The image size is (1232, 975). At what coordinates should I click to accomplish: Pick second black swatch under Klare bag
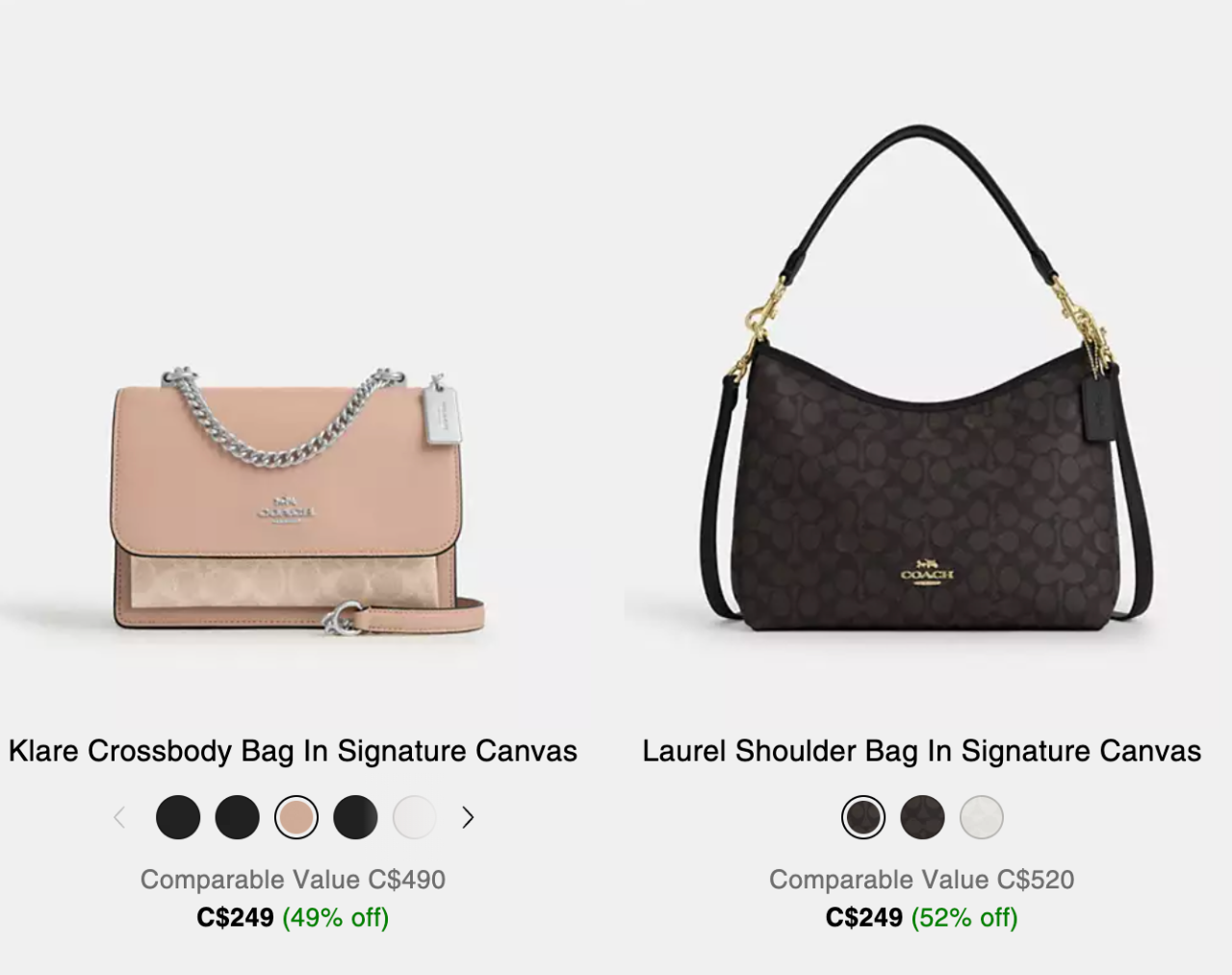coord(238,817)
